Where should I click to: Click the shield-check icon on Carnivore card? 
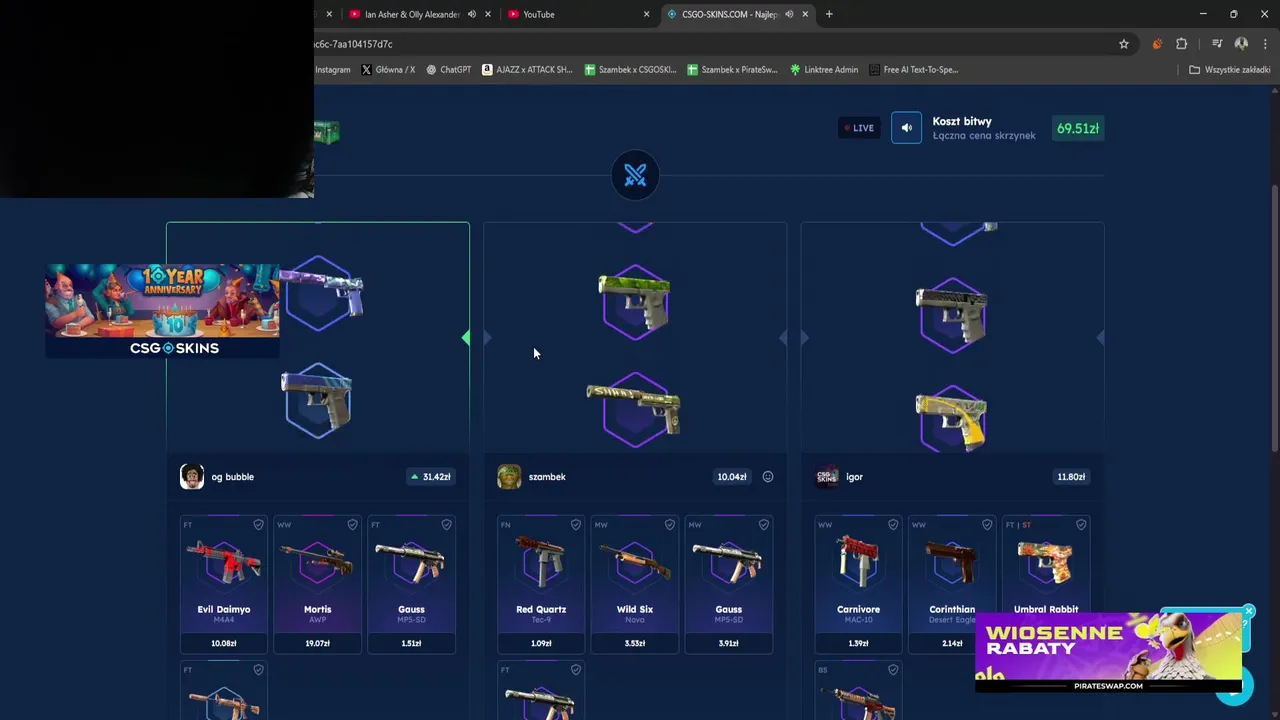click(893, 525)
